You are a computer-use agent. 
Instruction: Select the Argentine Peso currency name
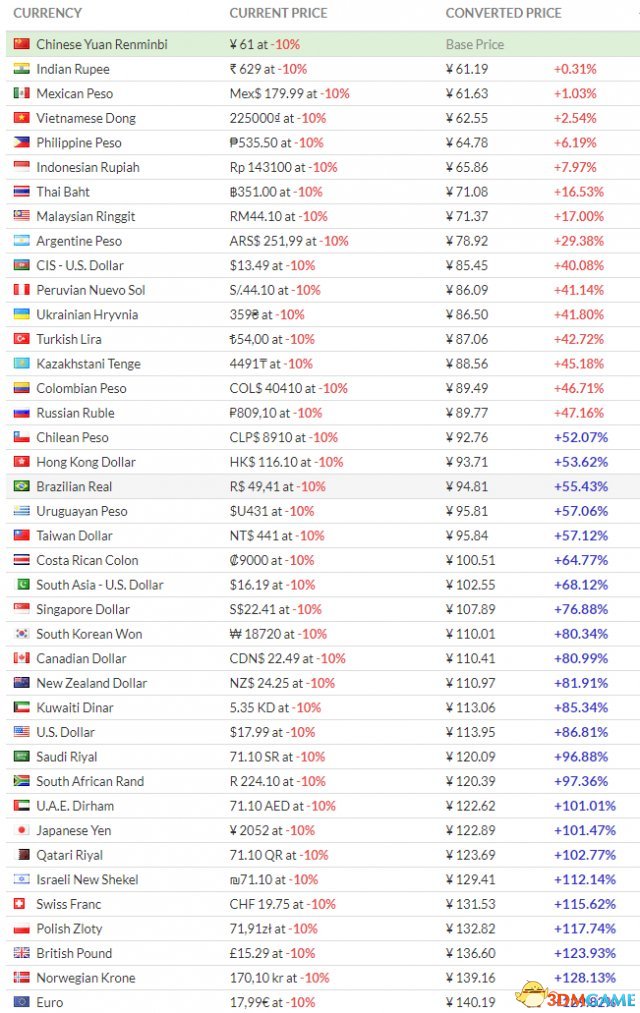[x=79, y=241]
